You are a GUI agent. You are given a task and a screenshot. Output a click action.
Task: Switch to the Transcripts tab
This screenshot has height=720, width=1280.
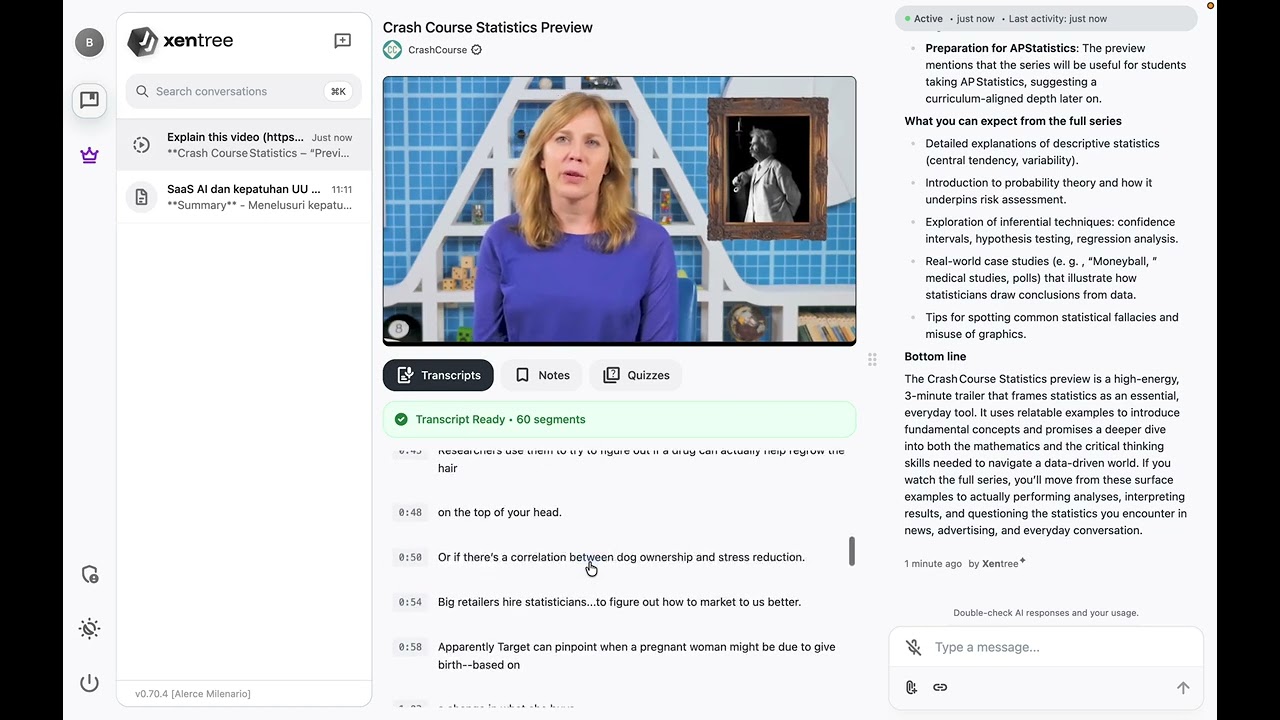[438, 375]
